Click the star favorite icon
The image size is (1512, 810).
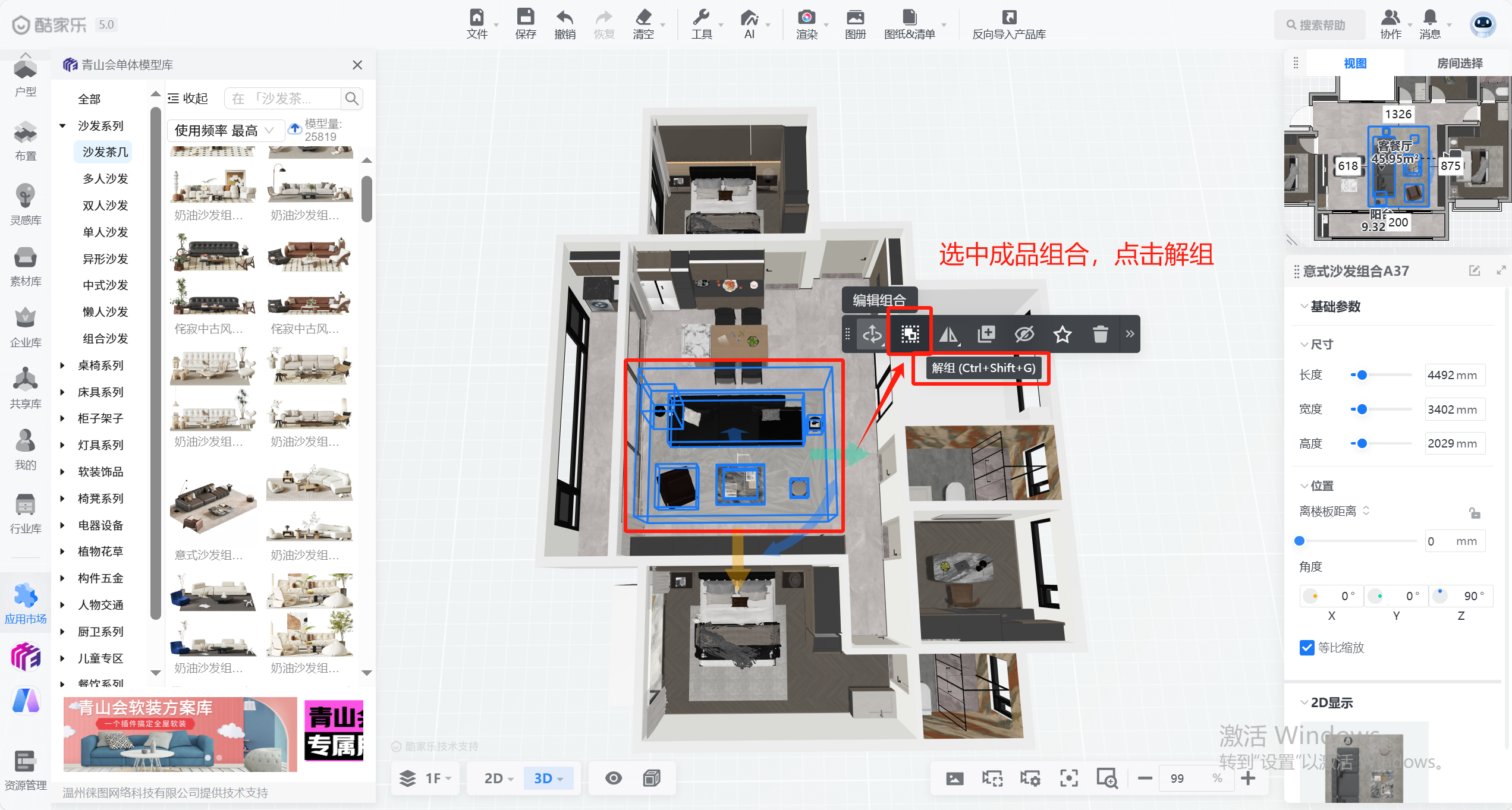1063,335
